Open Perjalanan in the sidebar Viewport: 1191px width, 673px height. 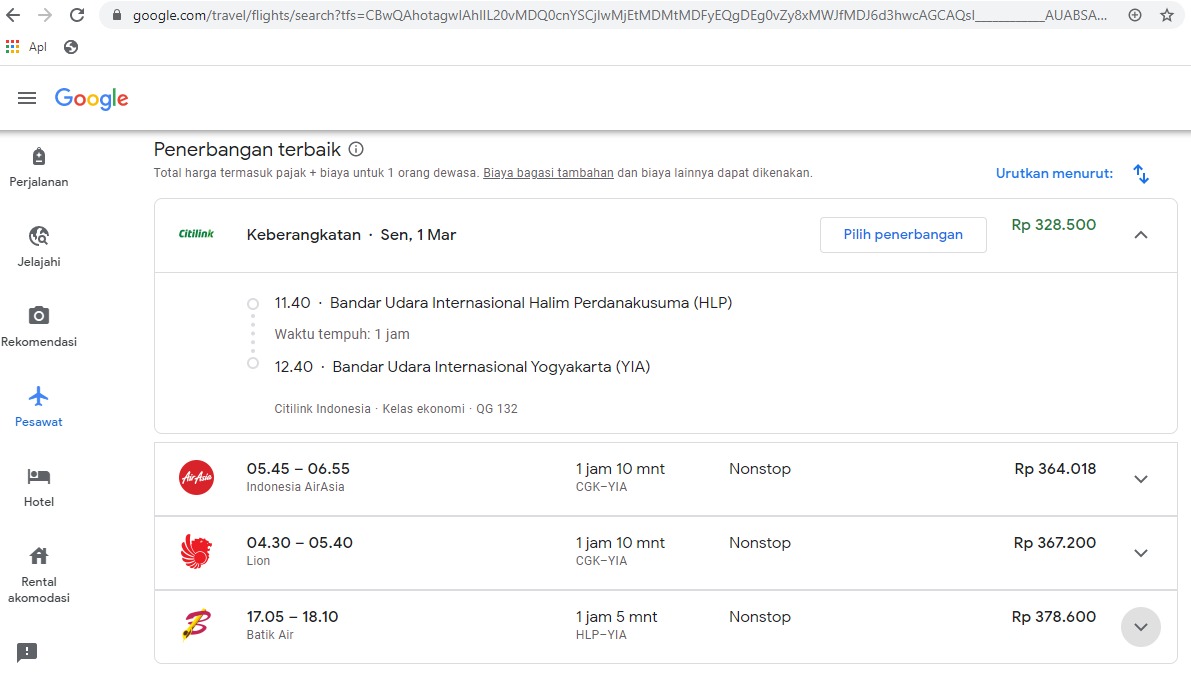tap(39, 168)
